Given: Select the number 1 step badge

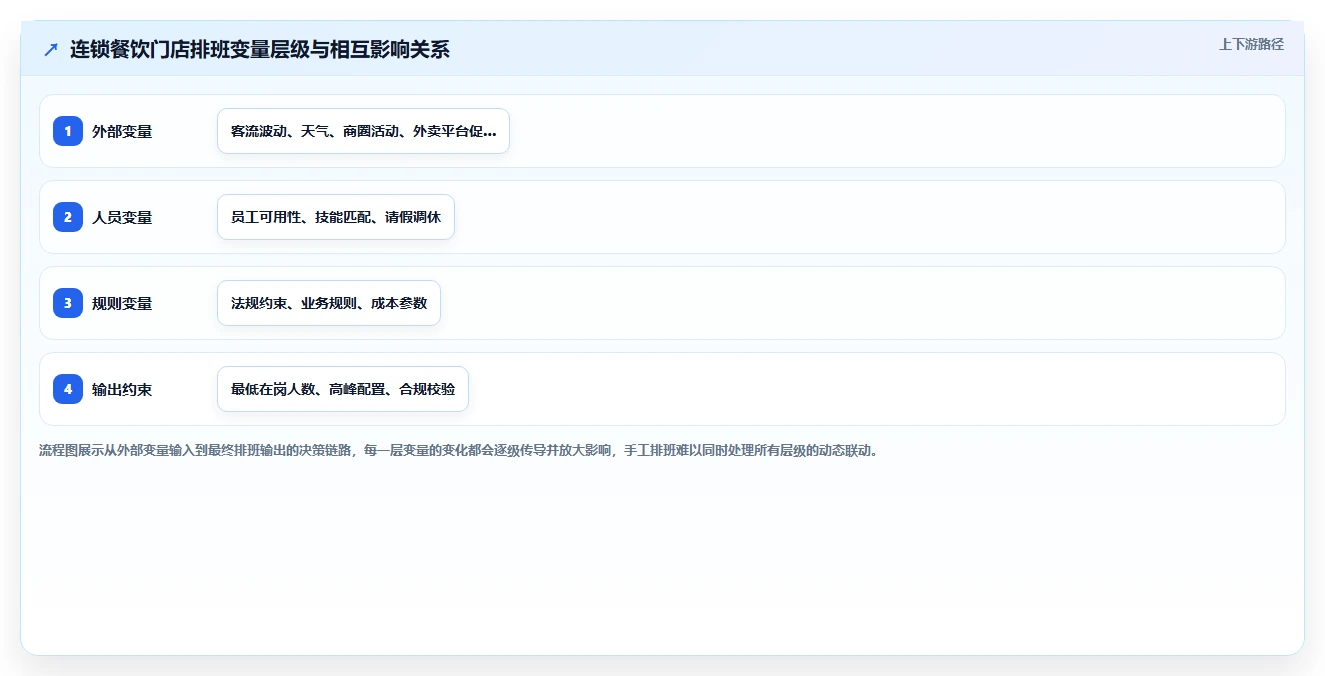Looking at the screenshot, I should (68, 131).
